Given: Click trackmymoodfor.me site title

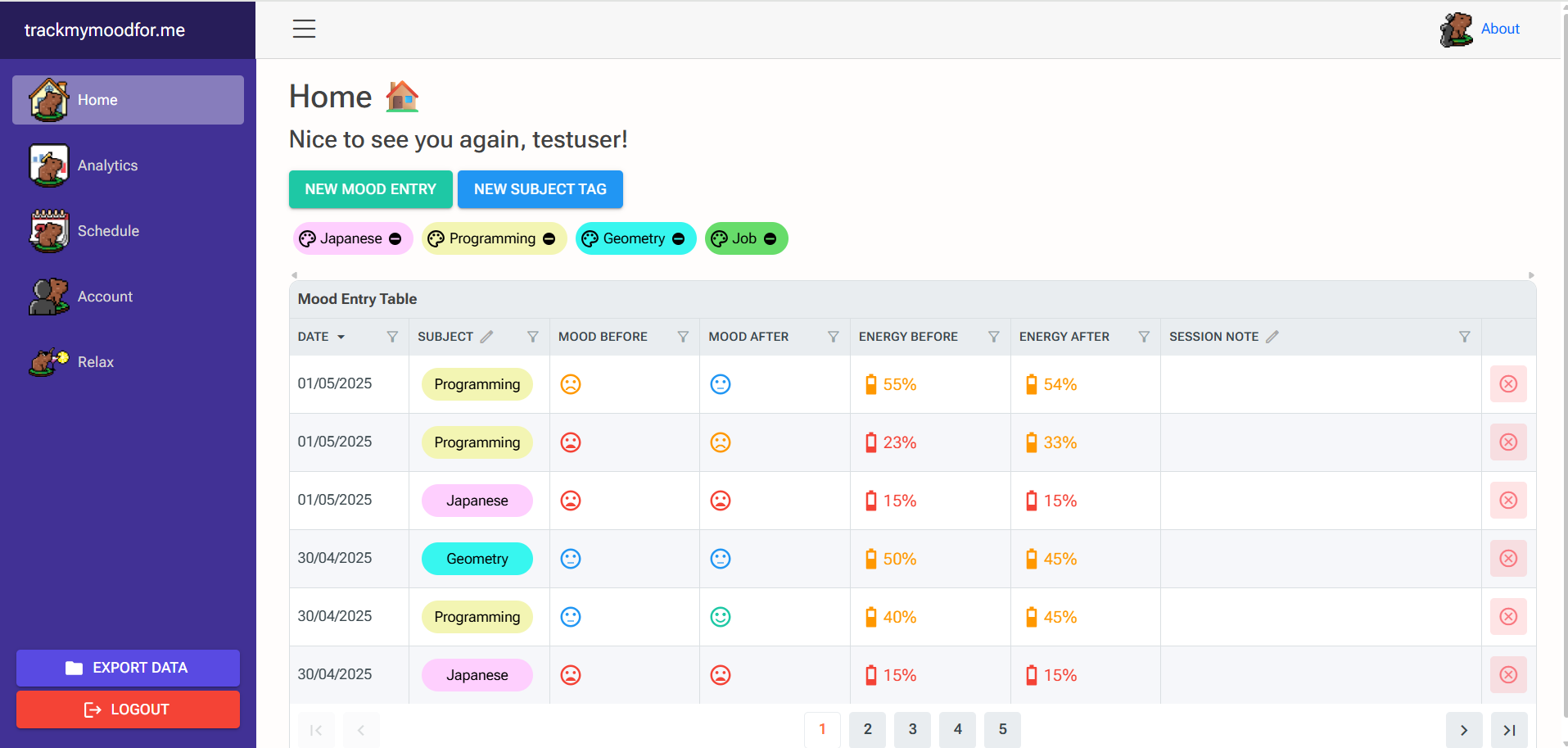Looking at the screenshot, I should pyautogui.click(x=105, y=30).
